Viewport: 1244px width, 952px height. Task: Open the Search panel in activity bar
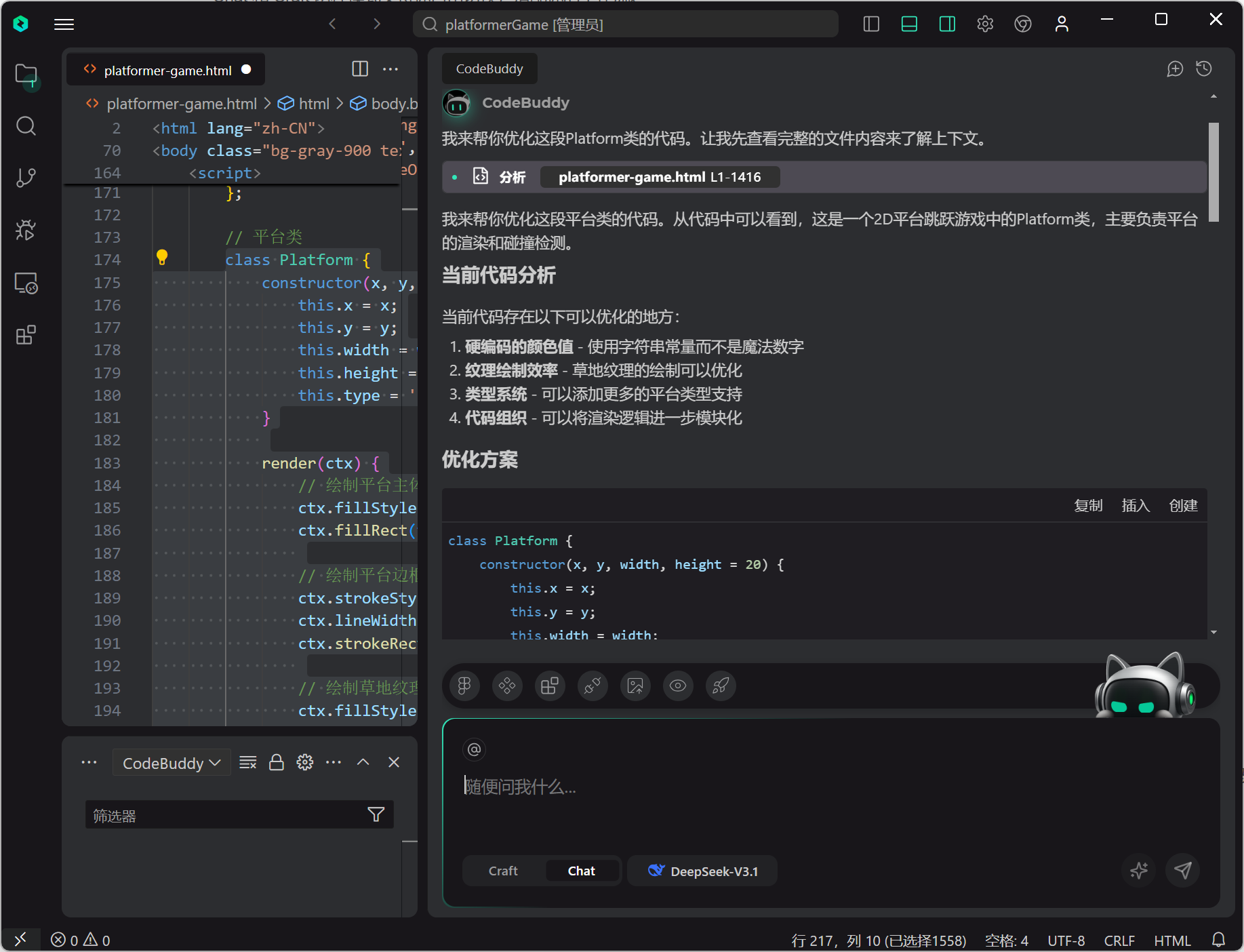pyautogui.click(x=26, y=126)
